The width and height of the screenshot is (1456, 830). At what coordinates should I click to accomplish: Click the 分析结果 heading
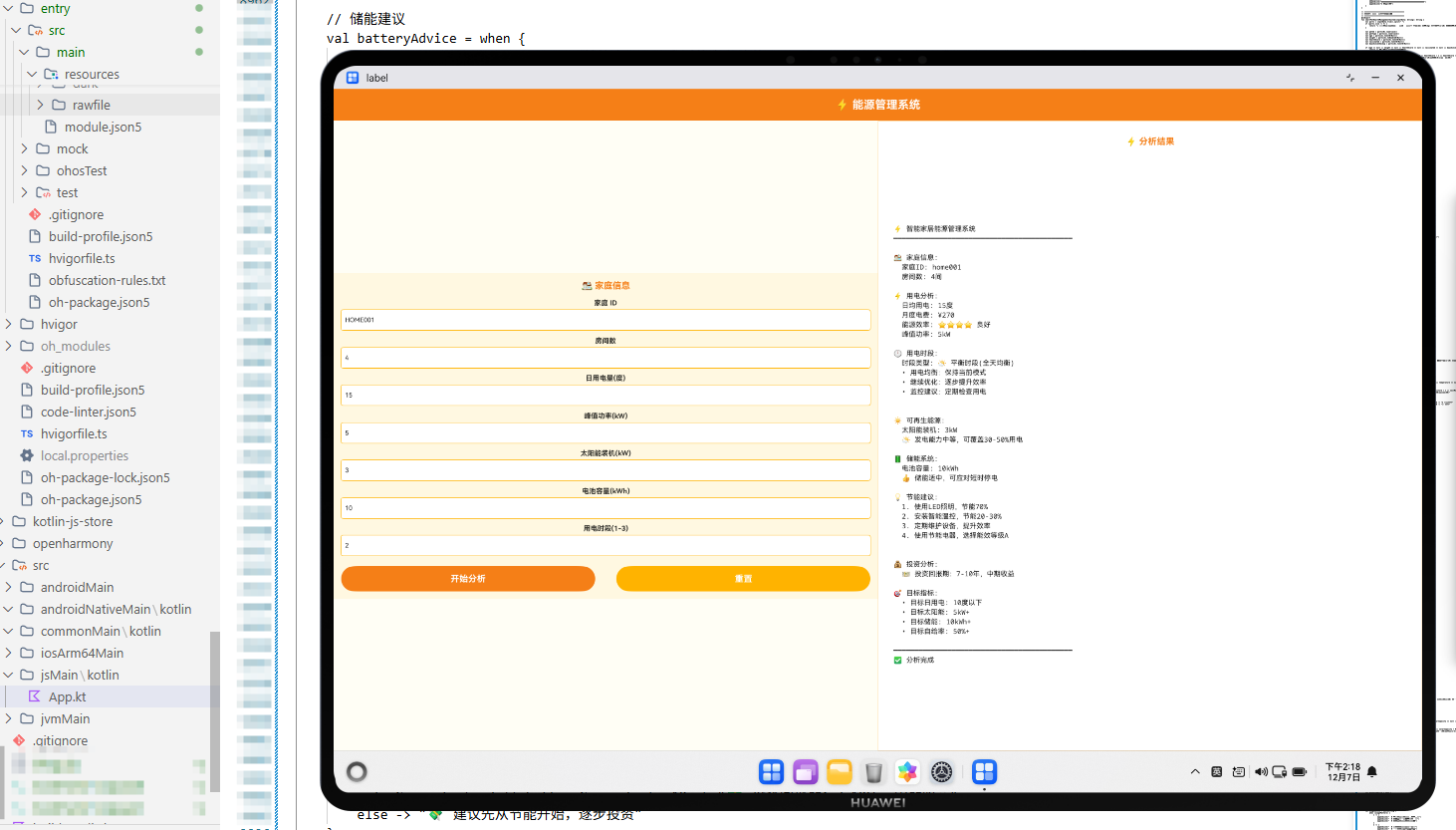click(1150, 141)
